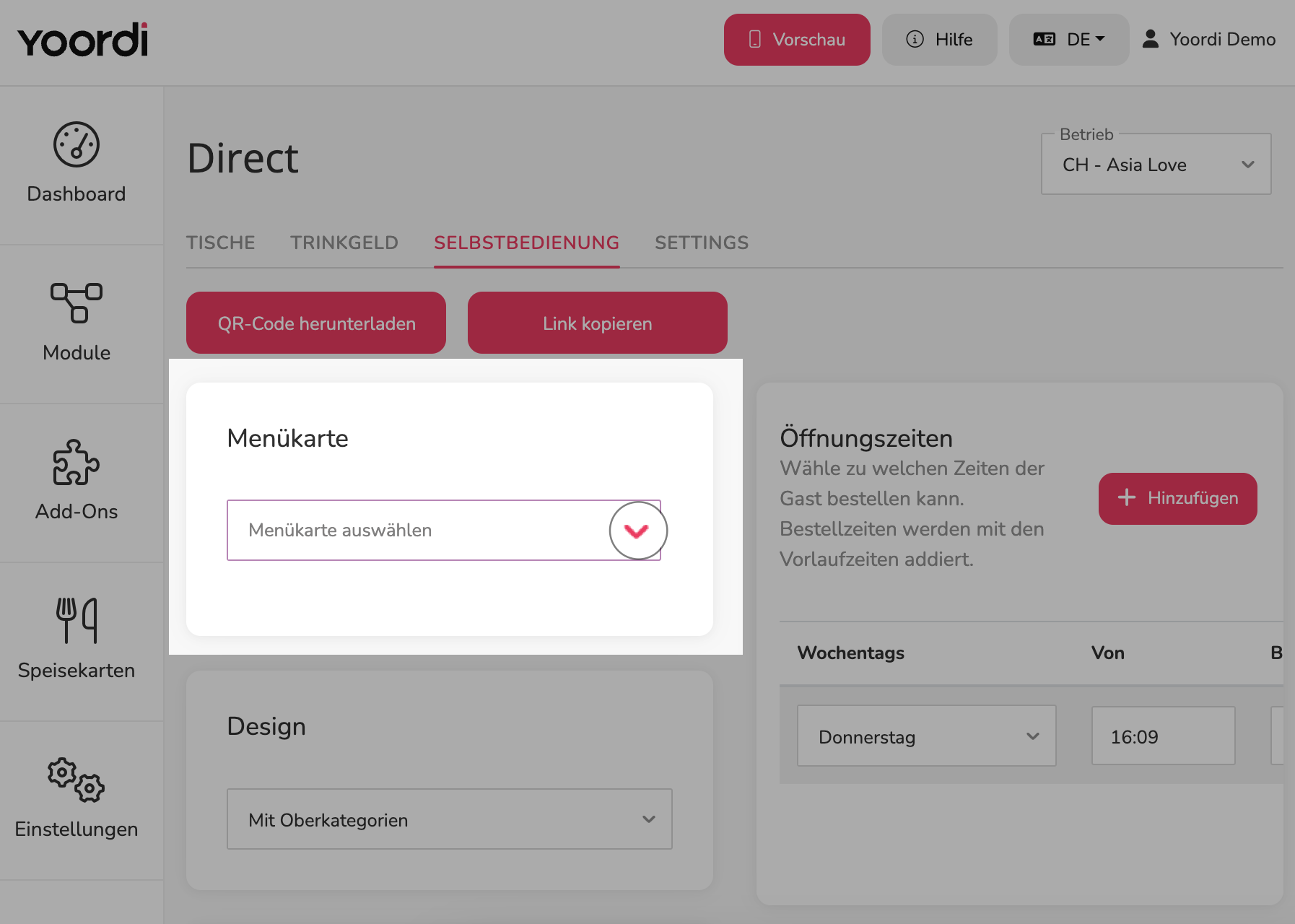The height and width of the screenshot is (924, 1295).
Task: Click the Von time field showing 16:09
Action: (1164, 736)
